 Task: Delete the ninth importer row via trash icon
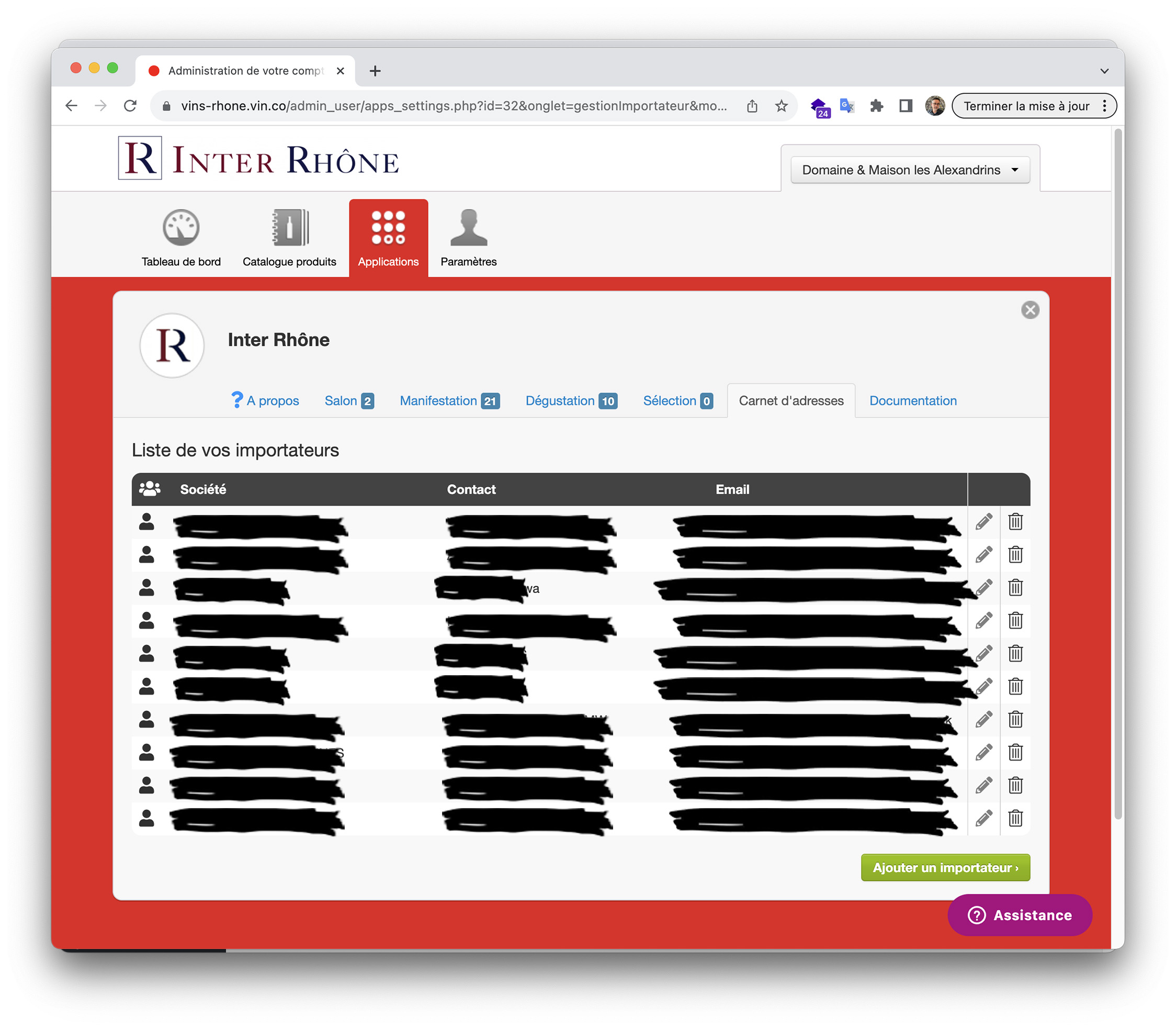point(1015,785)
